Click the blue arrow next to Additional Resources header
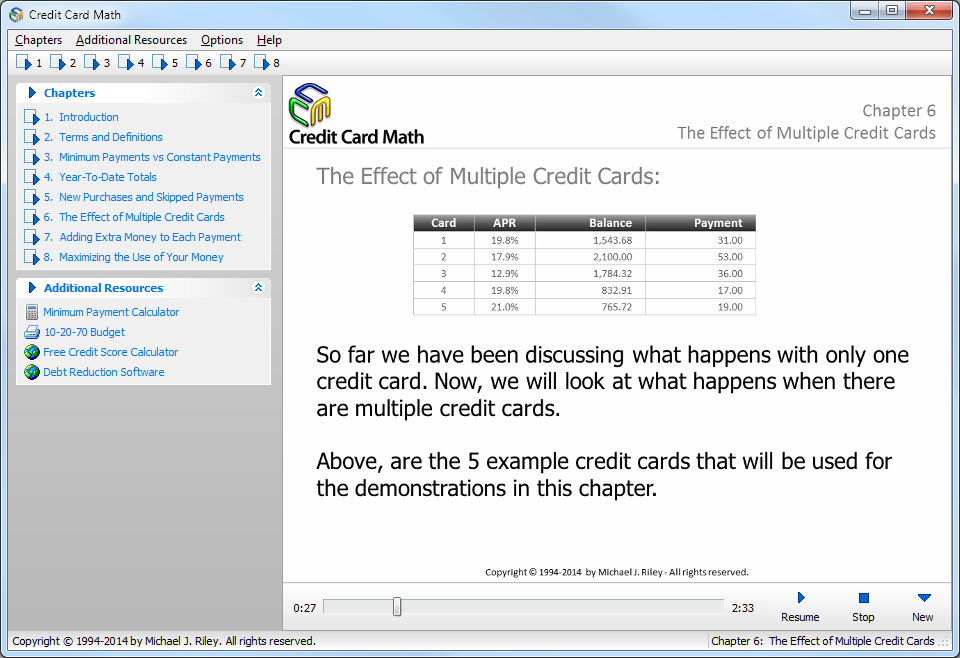The image size is (960, 658). [x=32, y=288]
